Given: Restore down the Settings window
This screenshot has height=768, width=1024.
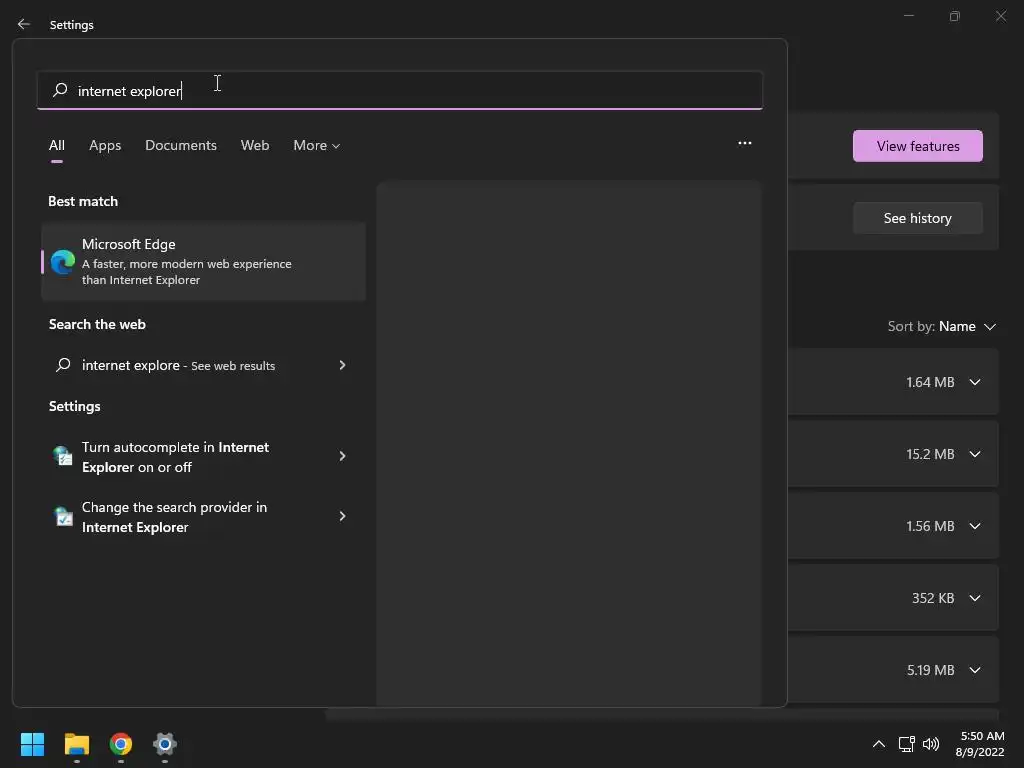Looking at the screenshot, I should pyautogui.click(x=955, y=16).
